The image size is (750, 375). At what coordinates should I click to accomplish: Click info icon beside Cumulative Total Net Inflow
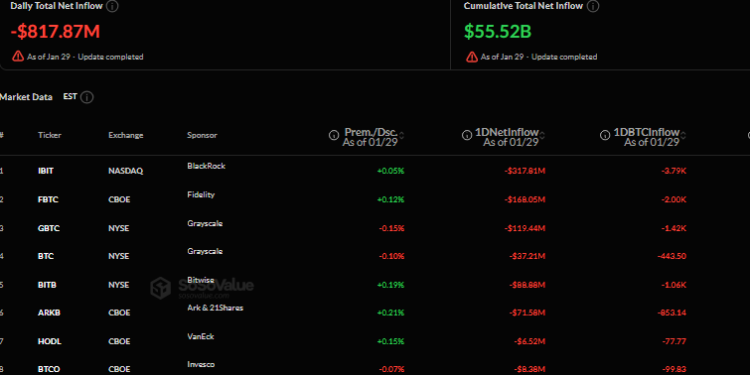pyautogui.click(x=593, y=6)
